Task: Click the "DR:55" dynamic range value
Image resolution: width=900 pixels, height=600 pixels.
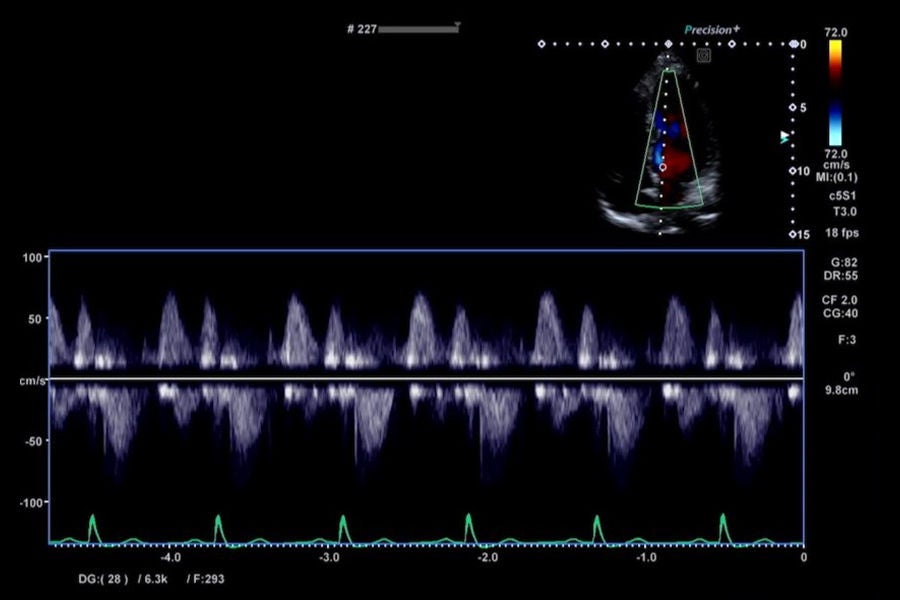Action: (841, 276)
